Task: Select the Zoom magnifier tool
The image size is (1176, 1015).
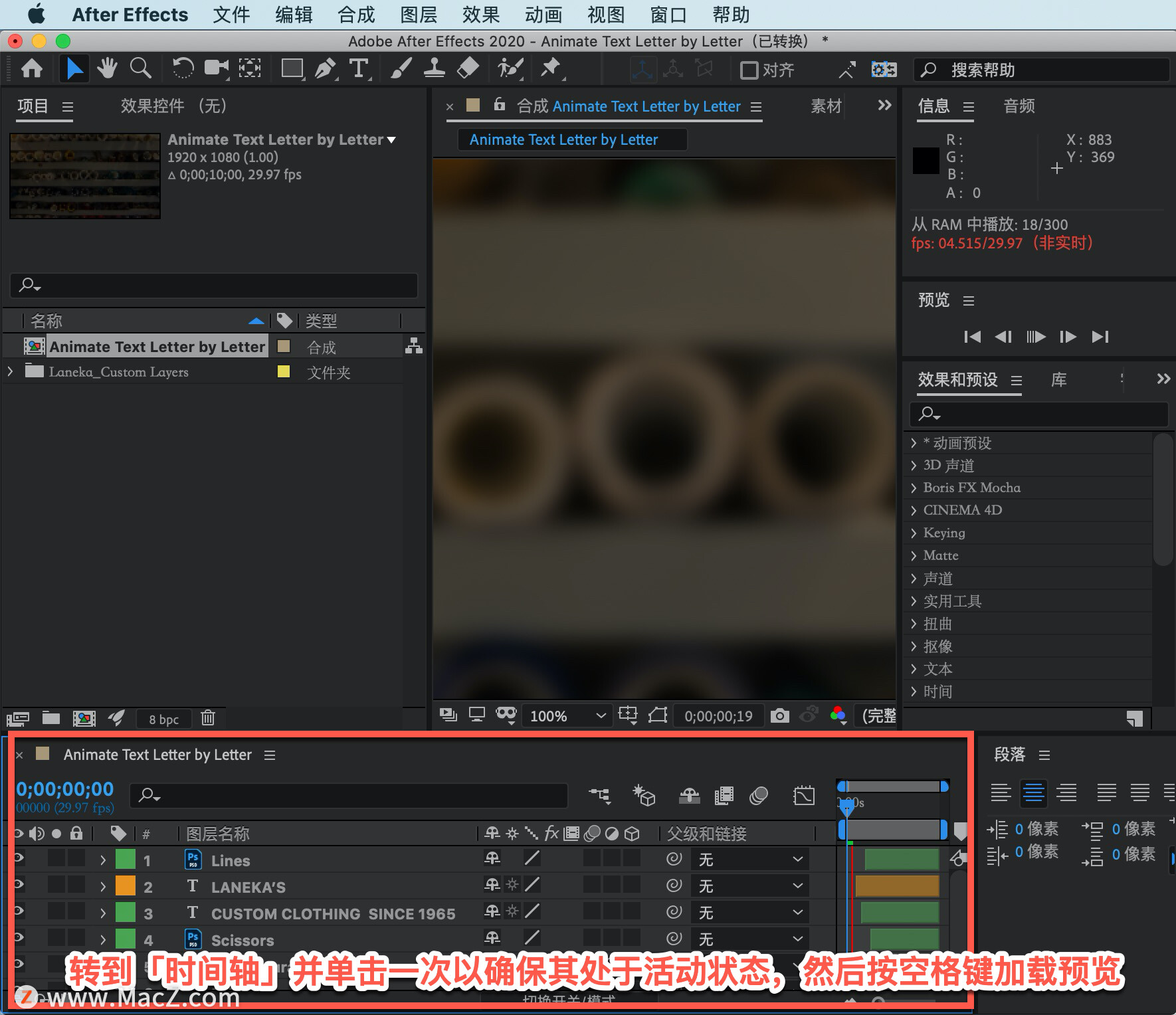Action: click(x=140, y=68)
